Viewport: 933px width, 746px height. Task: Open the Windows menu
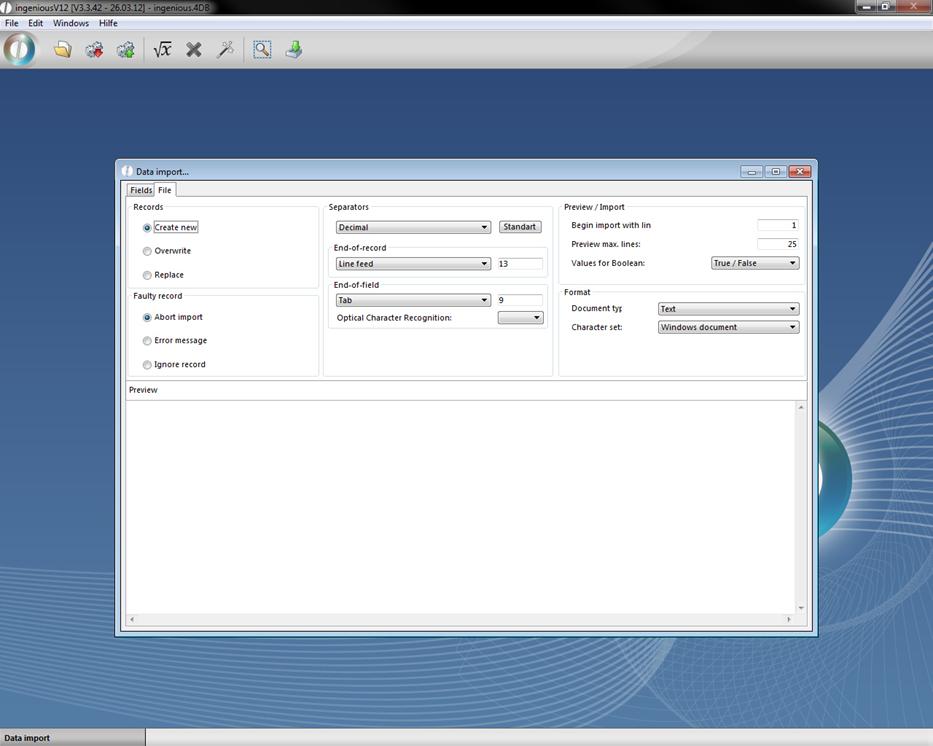(70, 23)
